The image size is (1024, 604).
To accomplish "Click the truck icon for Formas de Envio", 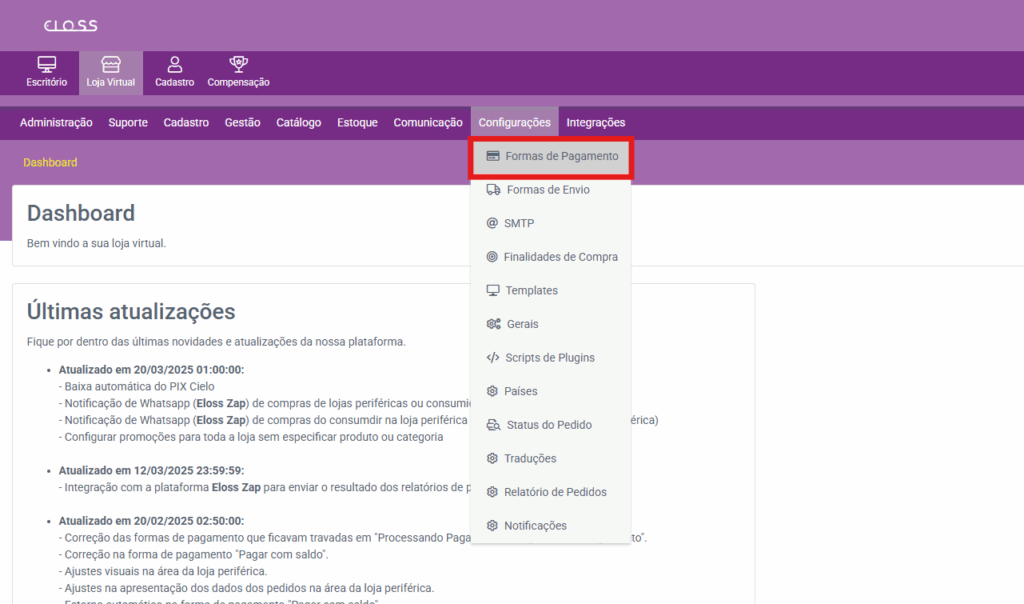I will coord(493,190).
